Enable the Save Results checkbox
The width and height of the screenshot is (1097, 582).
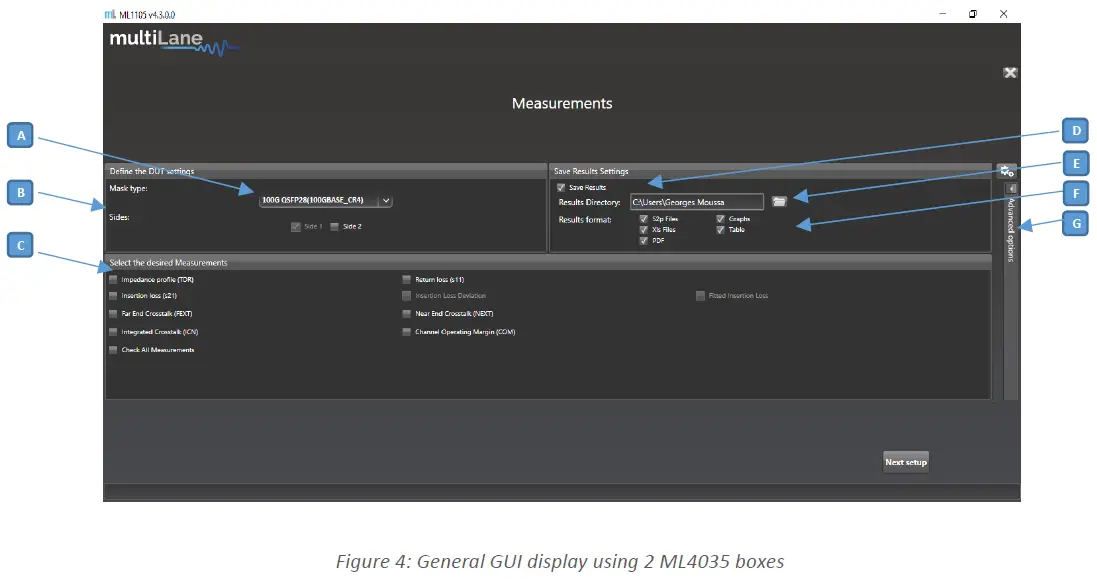561,187
